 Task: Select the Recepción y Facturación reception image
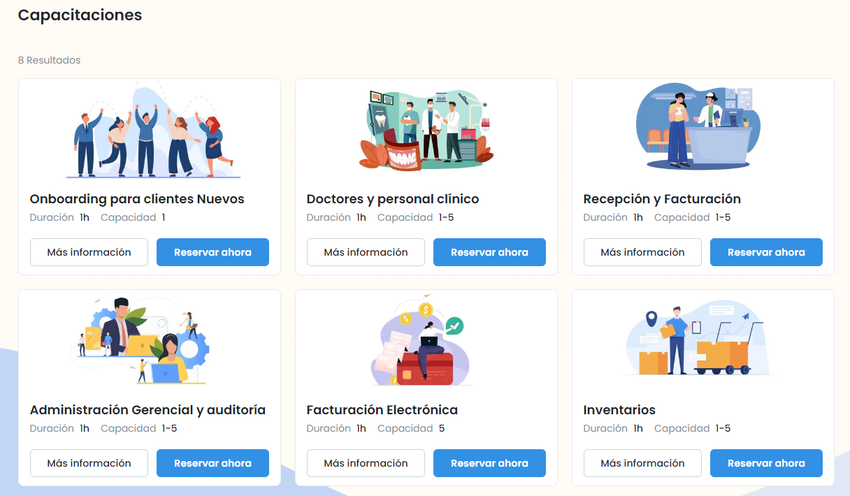(698, 126)
